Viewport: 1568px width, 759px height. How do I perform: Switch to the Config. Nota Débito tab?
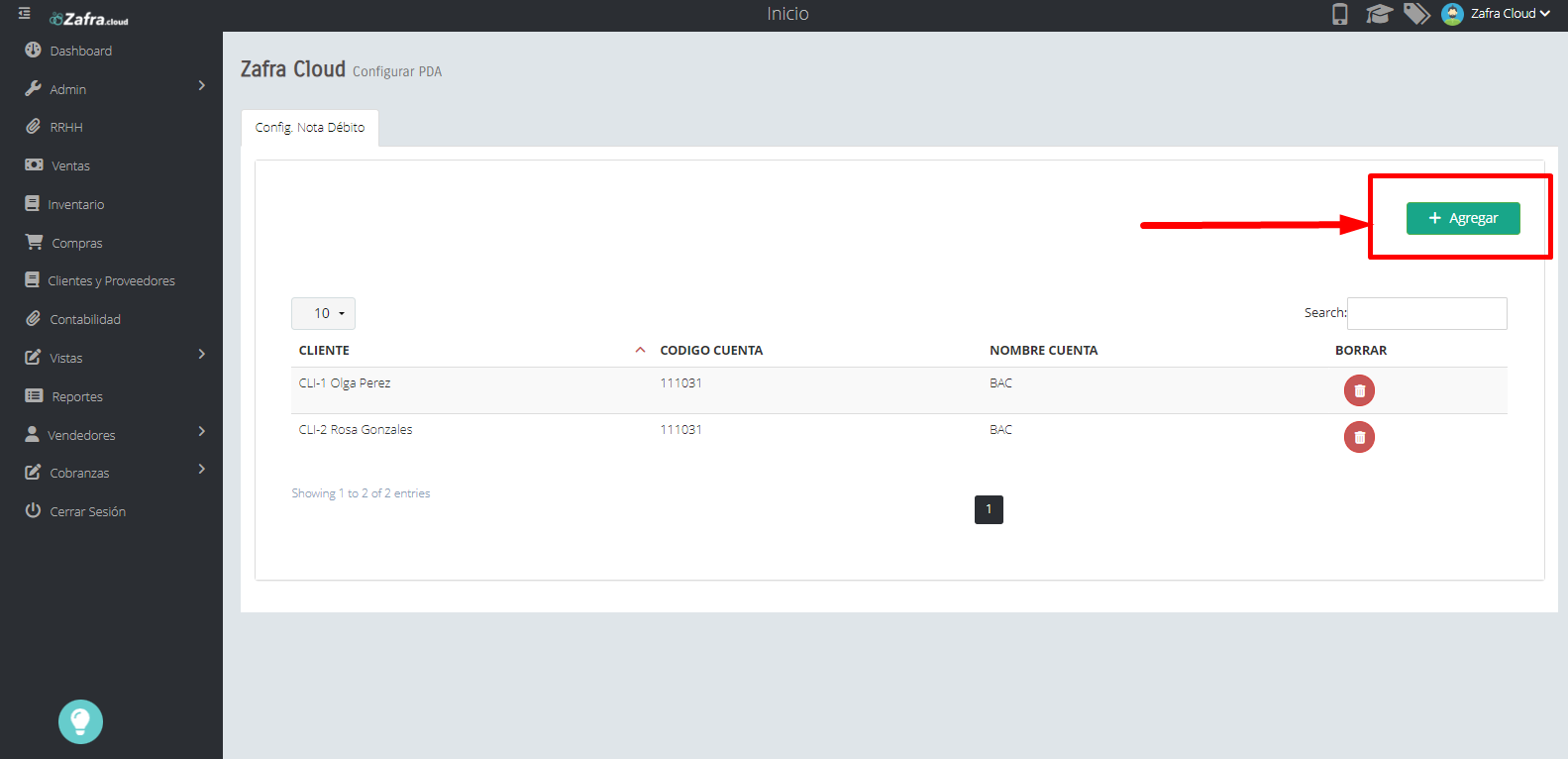click(x=310, y=128)
